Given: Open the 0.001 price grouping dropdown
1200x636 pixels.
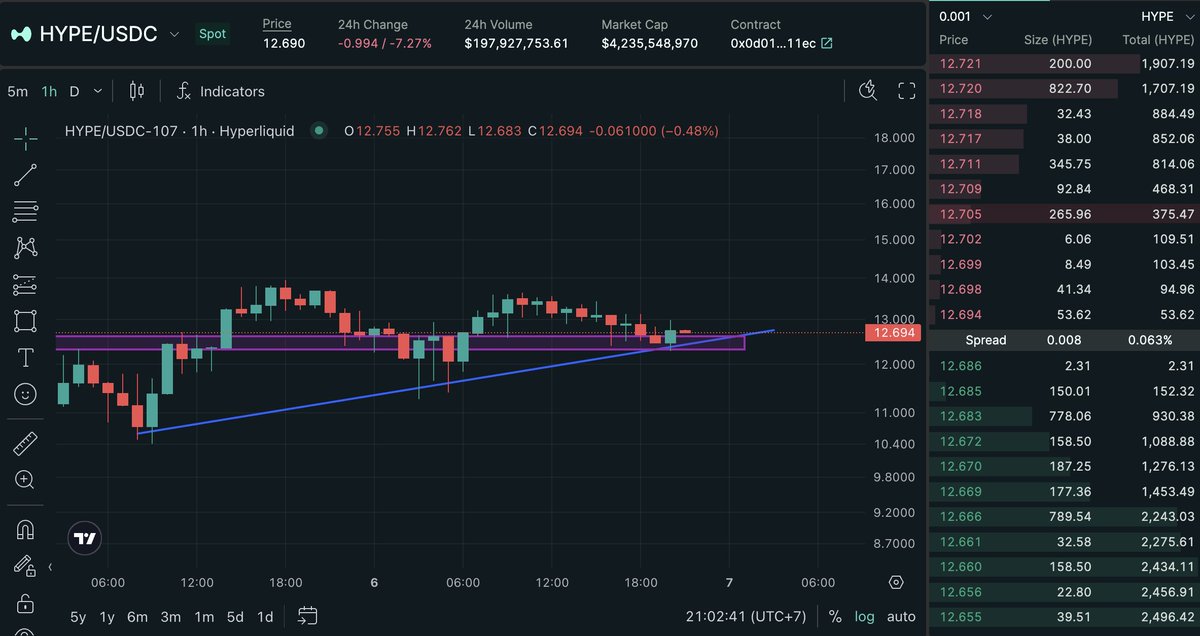Looking at the screenshot, I should click(x=966, y=16).
